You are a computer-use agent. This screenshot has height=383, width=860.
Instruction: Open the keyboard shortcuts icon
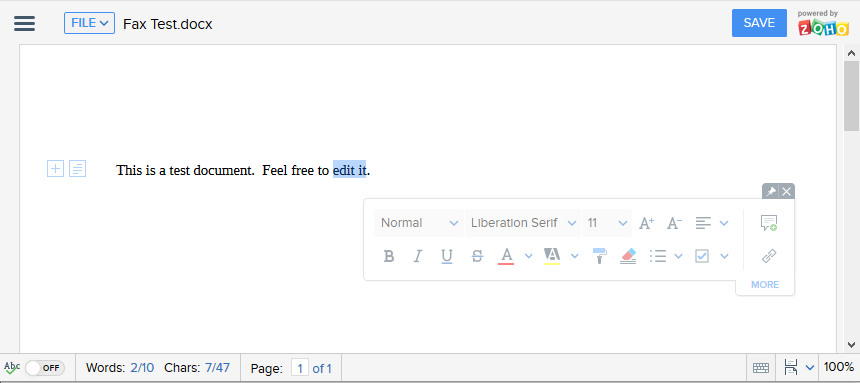761,368
